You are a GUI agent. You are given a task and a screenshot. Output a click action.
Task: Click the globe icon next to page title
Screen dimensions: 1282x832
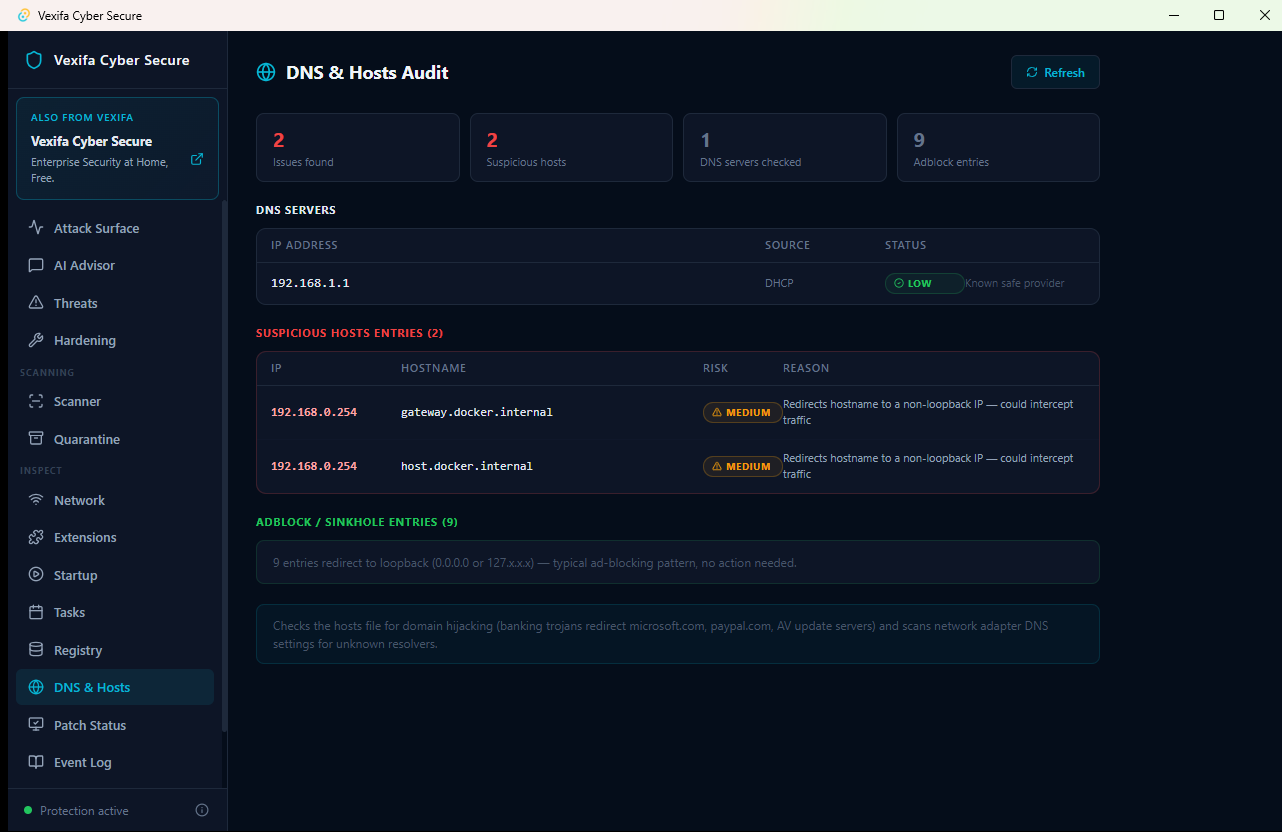266,72
